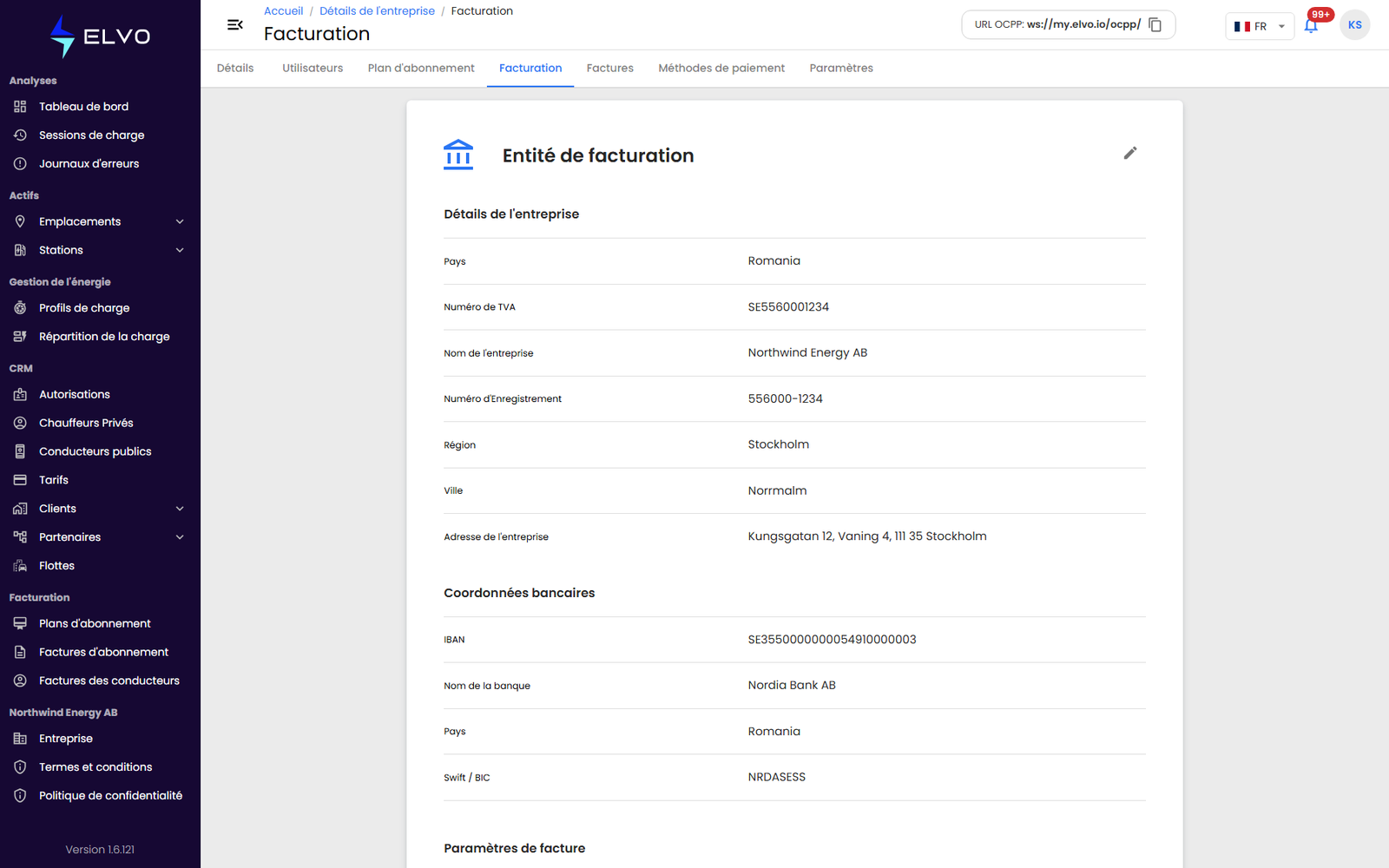
Task: Click the KS user avatar
Action: pyautogui.click(x=1355, y=25)
